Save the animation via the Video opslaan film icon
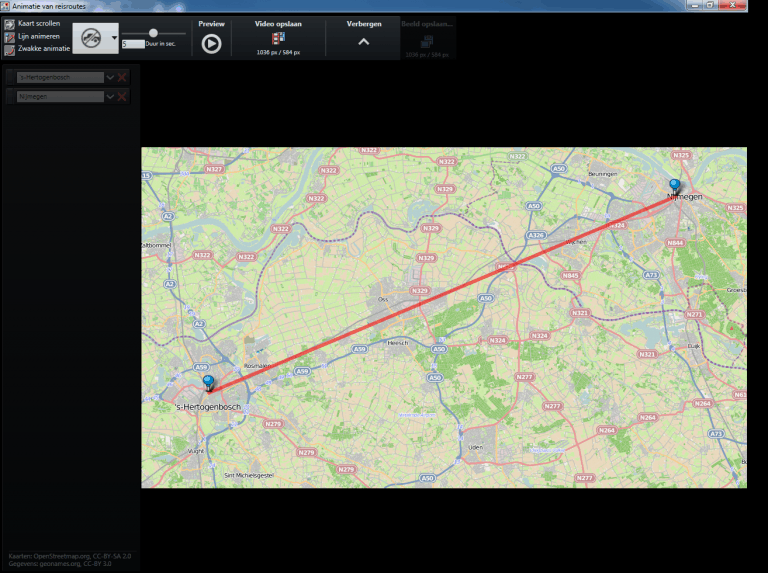 point(278,38)
